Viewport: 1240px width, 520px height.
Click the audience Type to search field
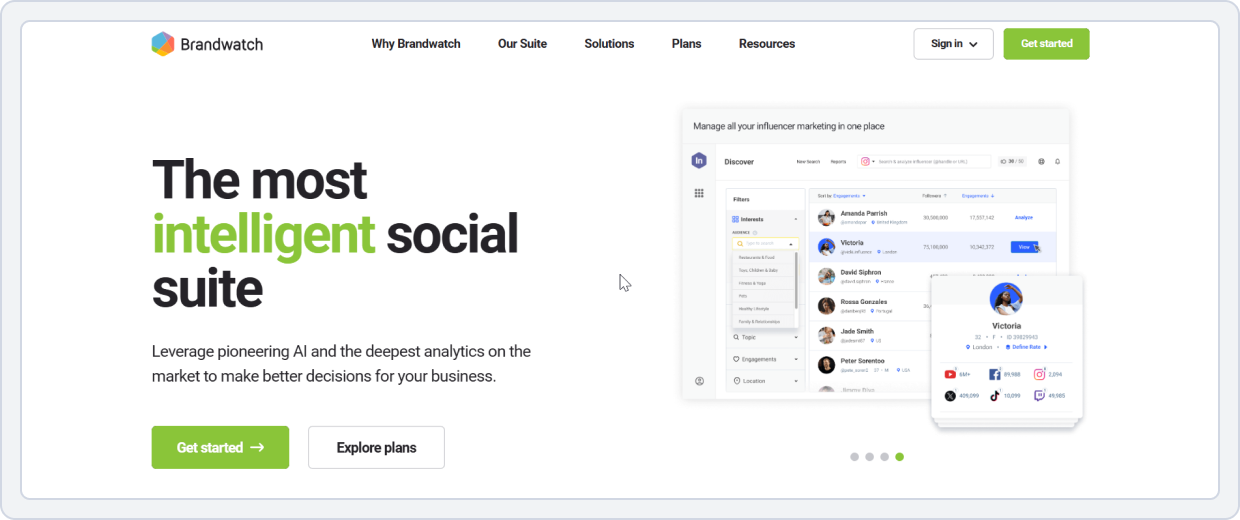click(x=765, y=243)
